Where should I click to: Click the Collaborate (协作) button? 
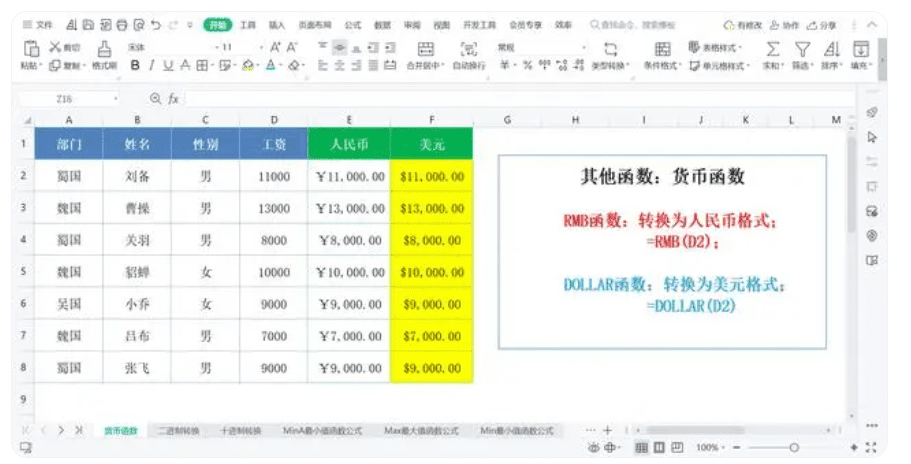click(785, 24)
